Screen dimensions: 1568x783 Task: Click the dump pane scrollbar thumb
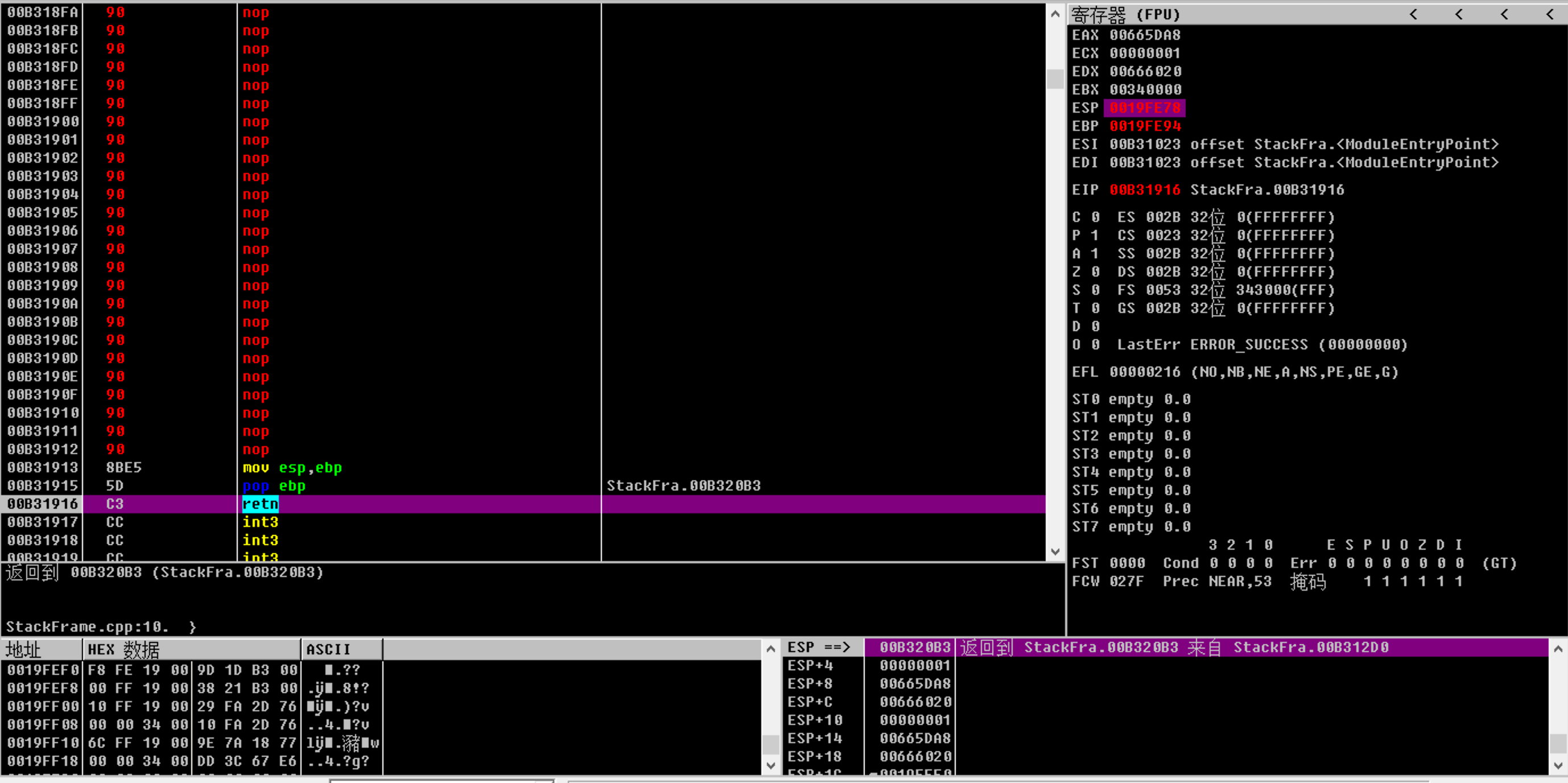click(770, 744)
